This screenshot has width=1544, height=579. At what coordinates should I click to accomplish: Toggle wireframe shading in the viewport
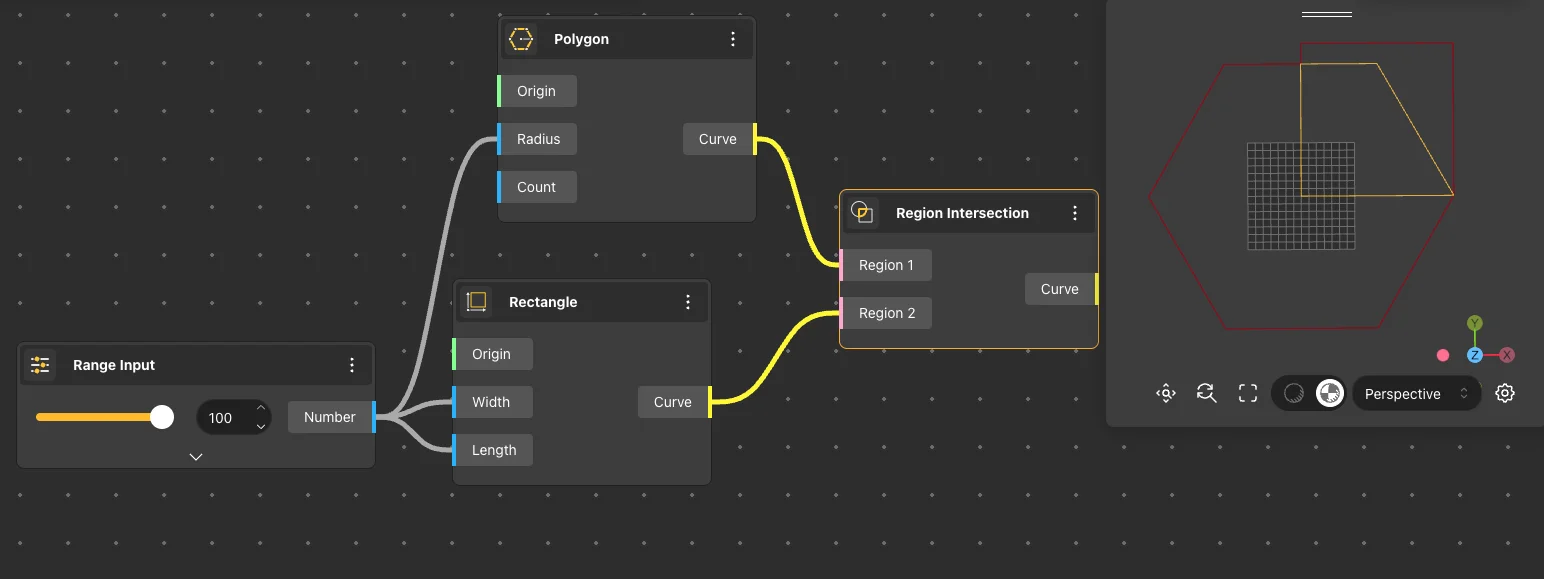(x=1293, y=393)
